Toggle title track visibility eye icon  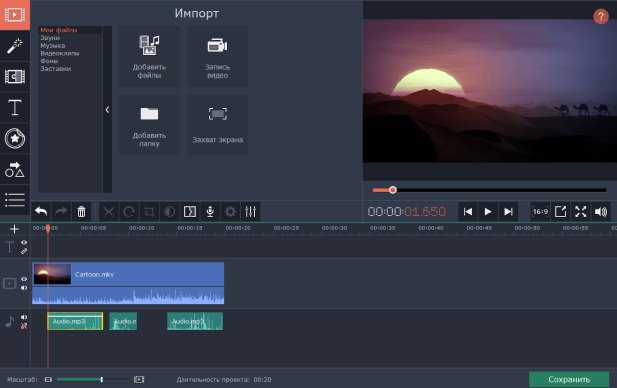pyautogui.click(x=24, y=242)
